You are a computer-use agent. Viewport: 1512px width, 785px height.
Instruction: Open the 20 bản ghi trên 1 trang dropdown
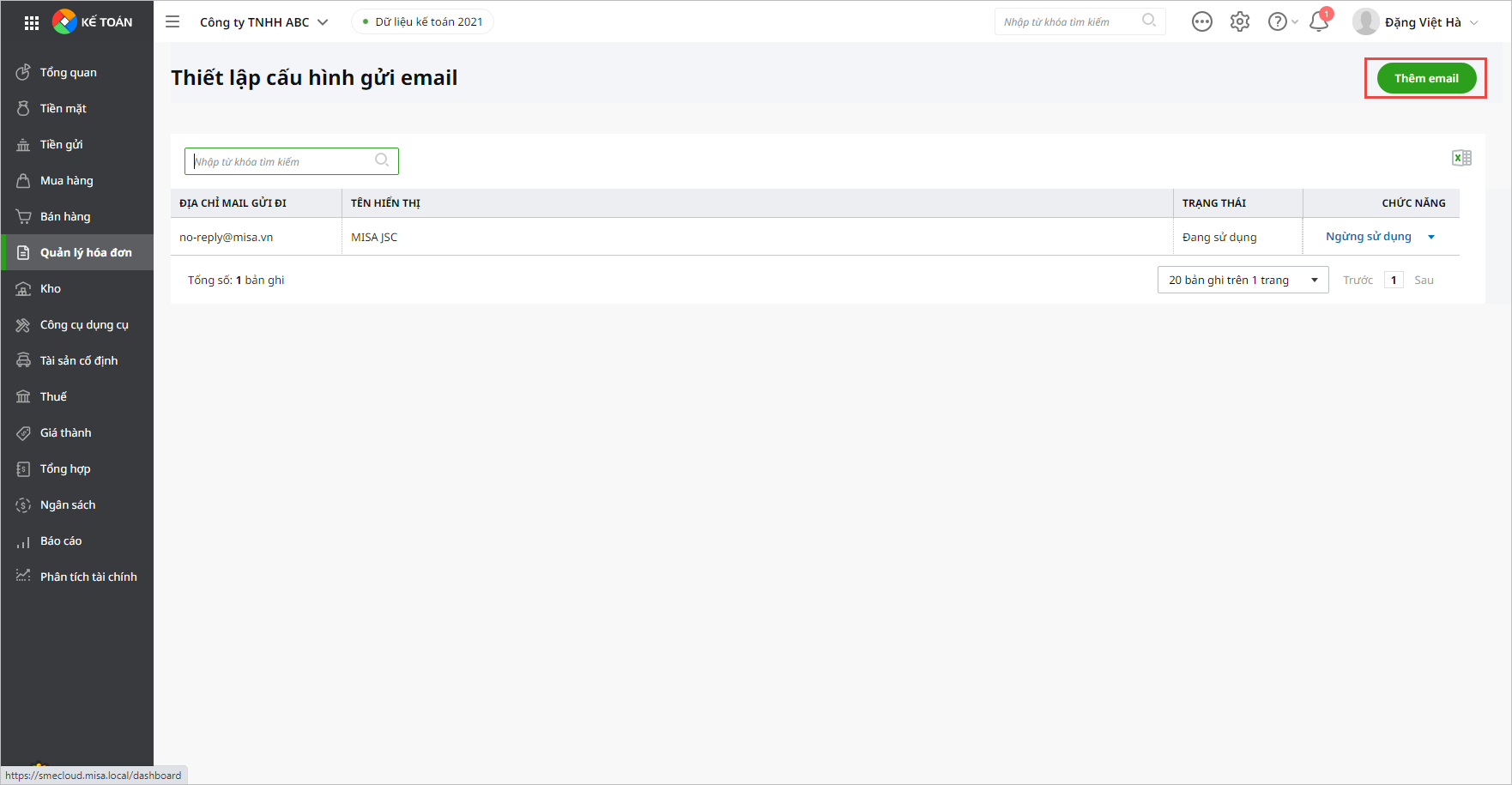point(1243,280)
